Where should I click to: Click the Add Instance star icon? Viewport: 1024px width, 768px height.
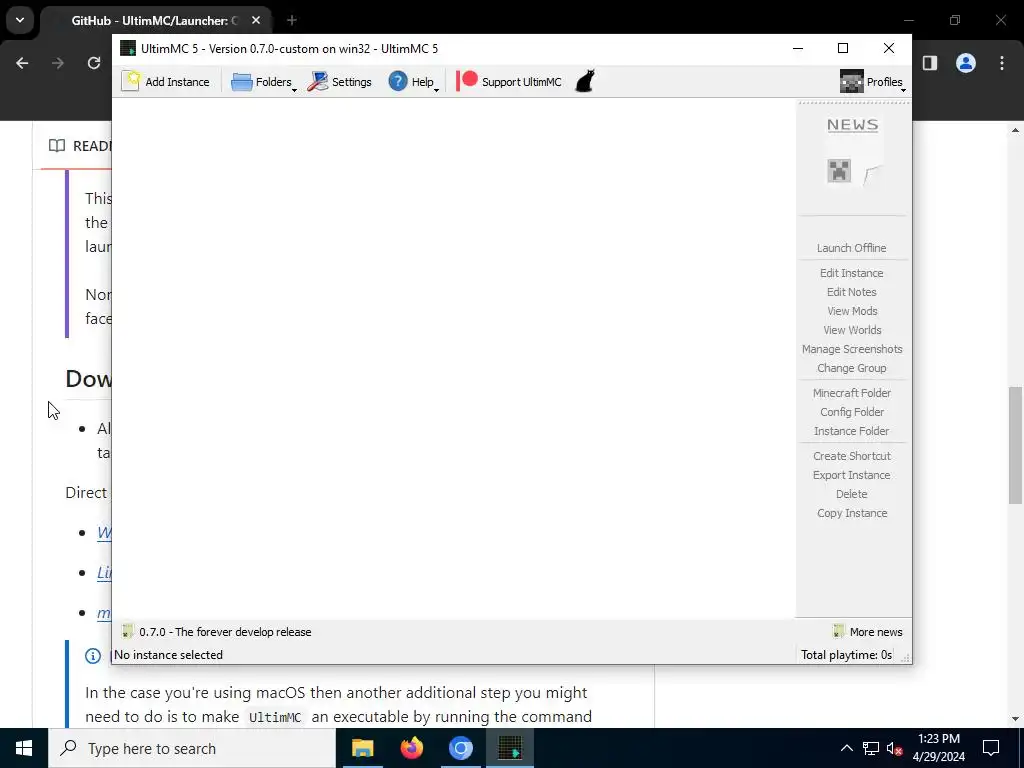click(x=131, y=81)
